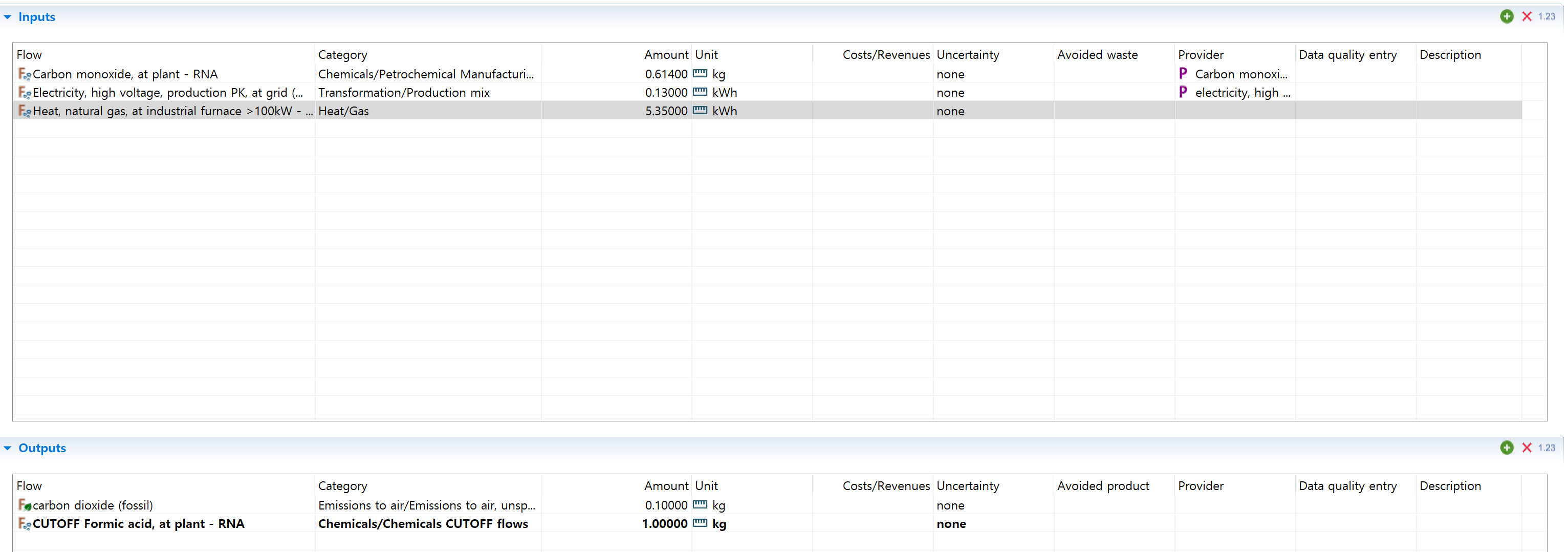Click the ruler unit icon in the Heat row
Screen dimensions: 1568x552
click(700, 111)
